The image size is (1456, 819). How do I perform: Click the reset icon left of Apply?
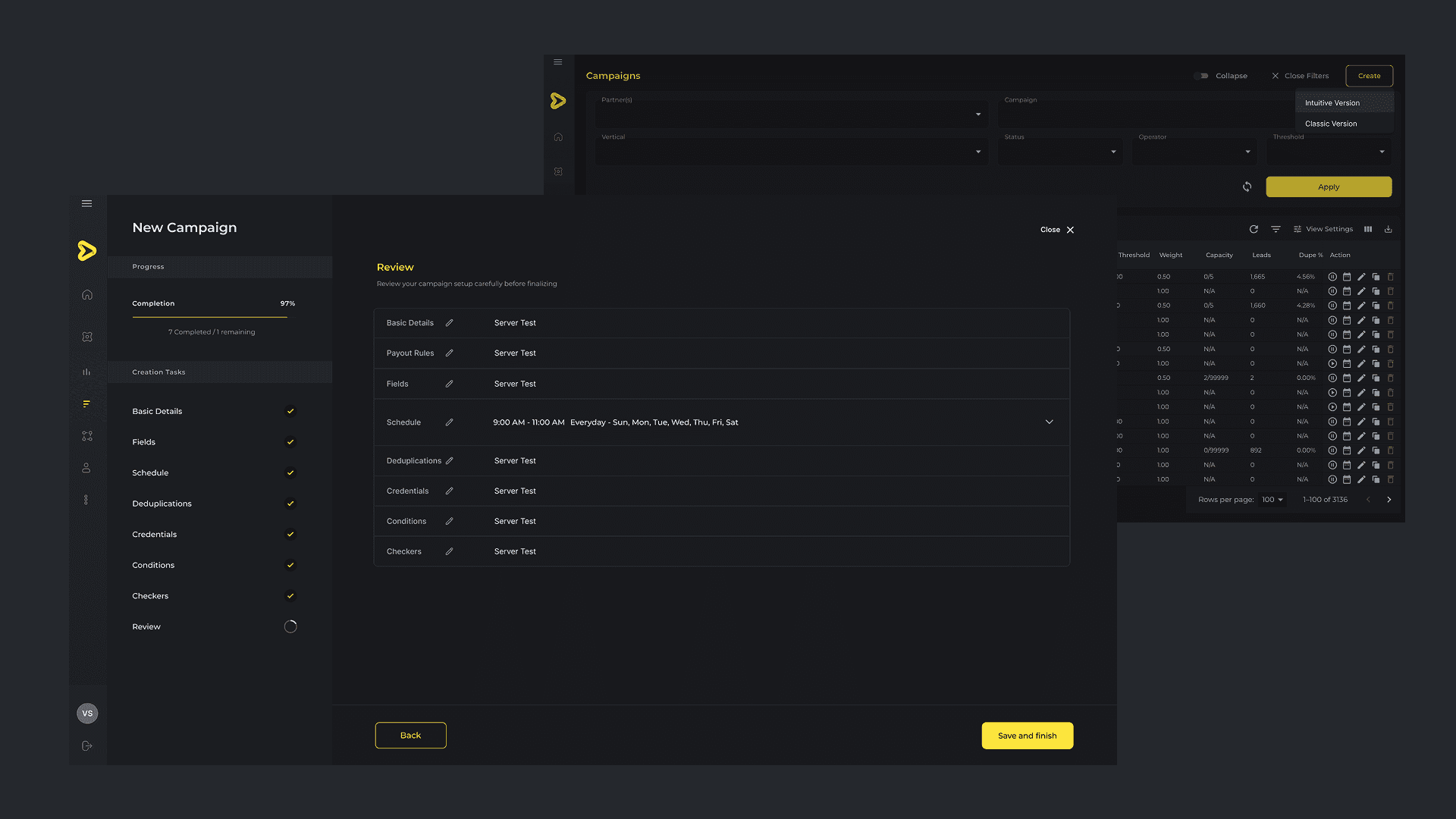click(x=1247, y=187)
